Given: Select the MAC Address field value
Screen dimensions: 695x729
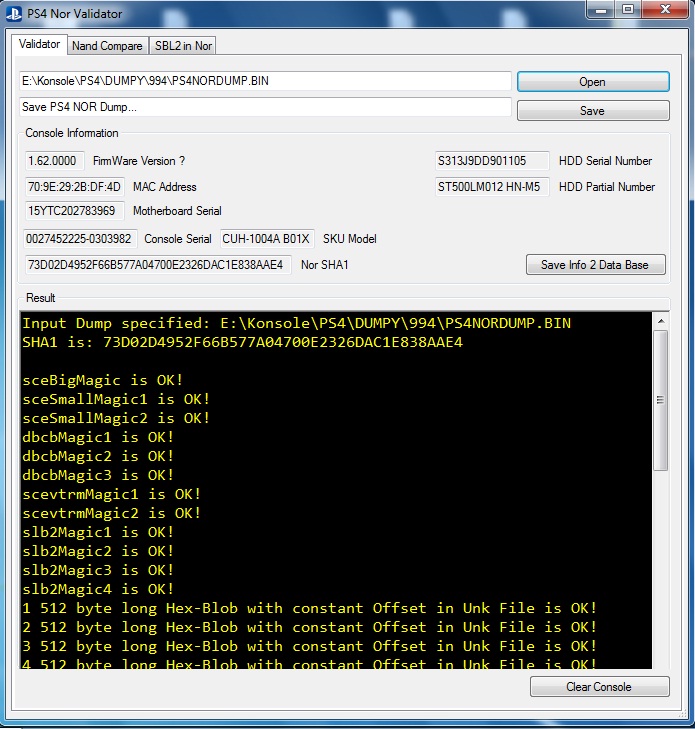Looking at the screenshot, I should tap(74, 187).
